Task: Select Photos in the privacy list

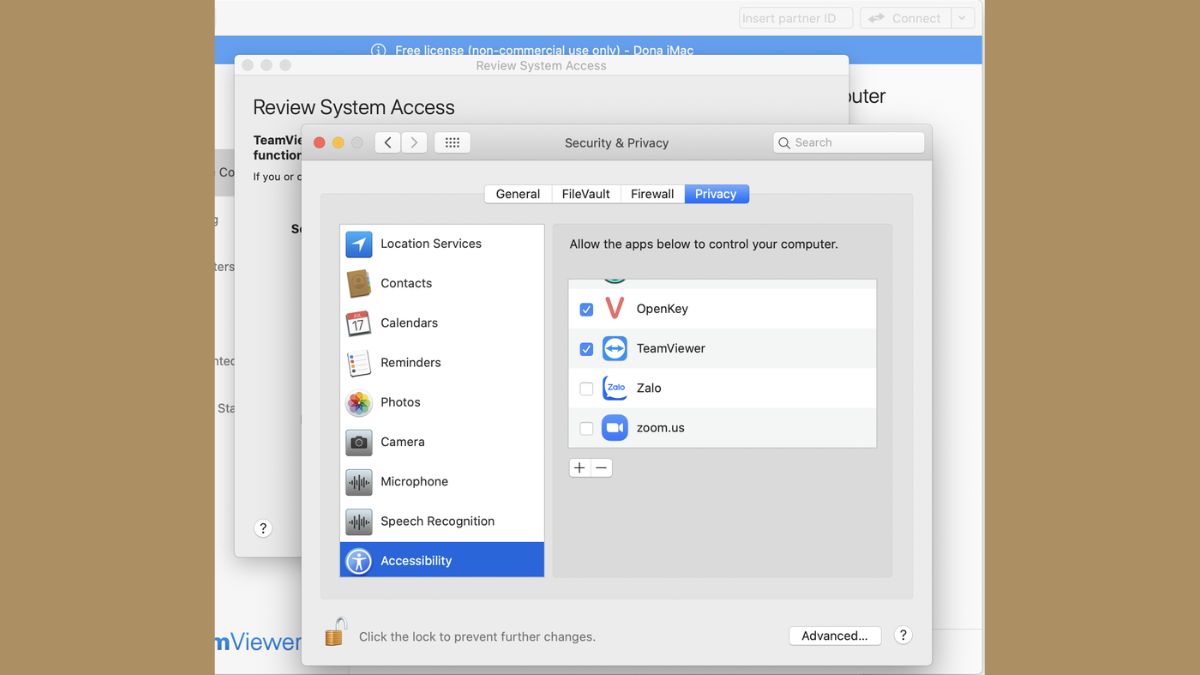Action: pos(442,402)
